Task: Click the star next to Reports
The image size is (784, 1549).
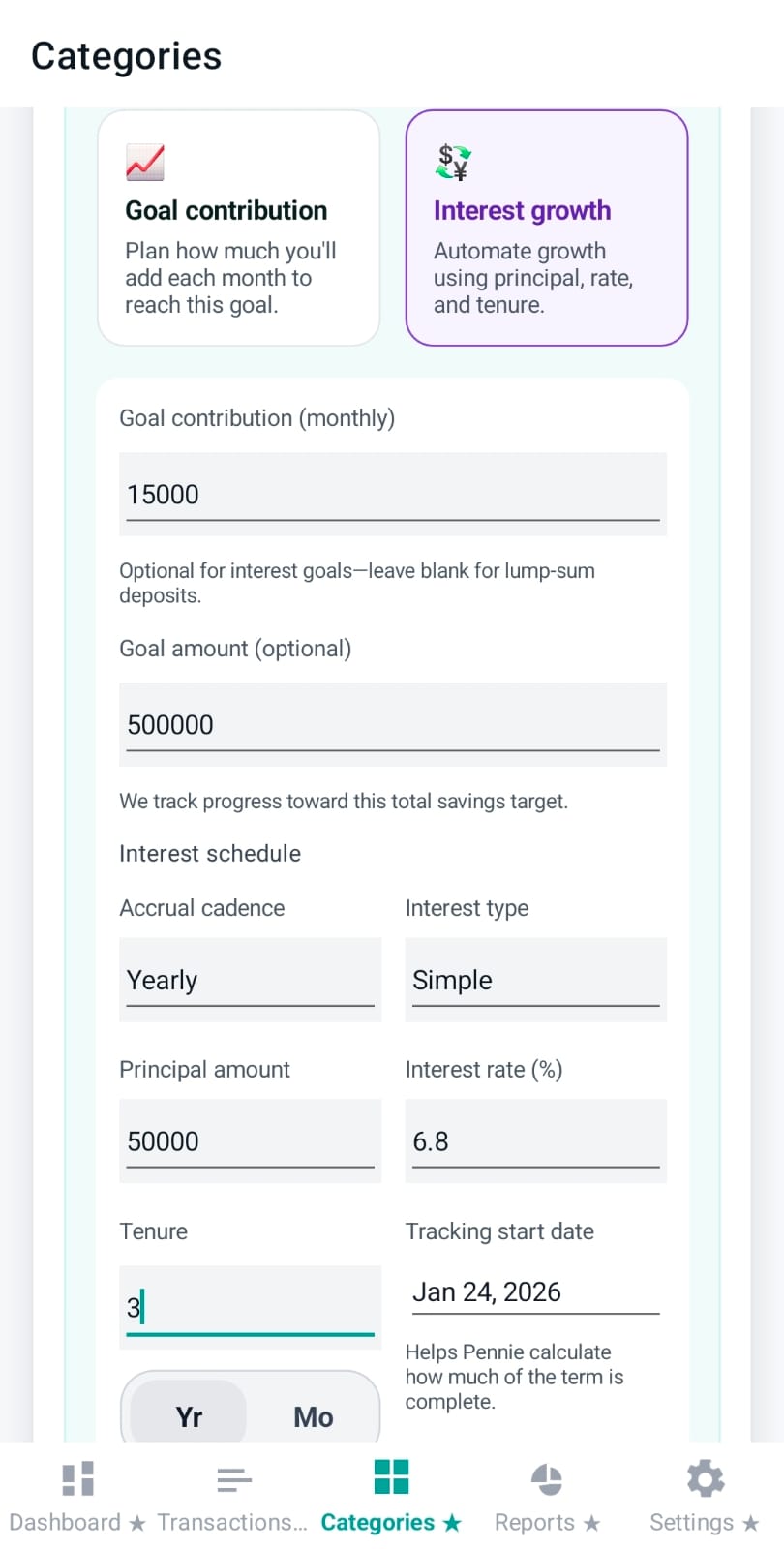Action: coord(592,1522)
